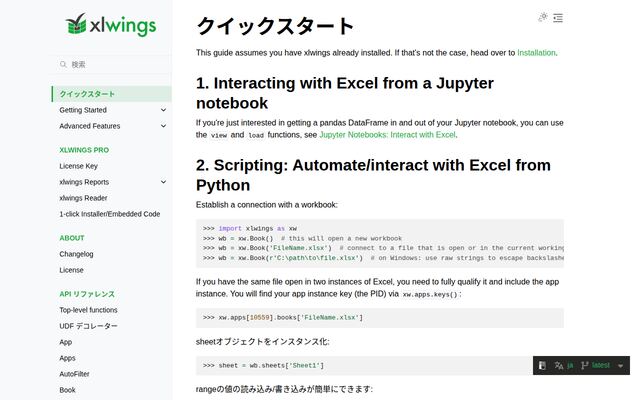The image size is (640, 400).
Task: Expand the Advanced Features chevron
Action: 163,126
